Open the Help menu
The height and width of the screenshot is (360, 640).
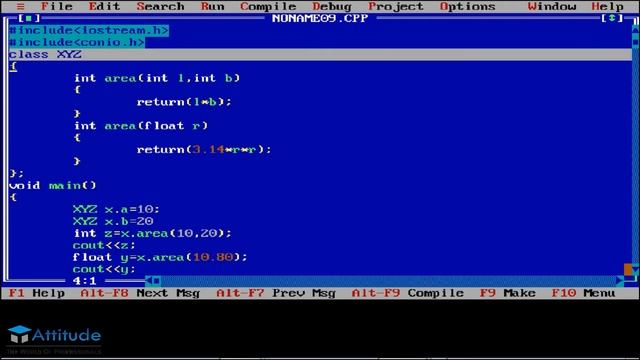[x=608, y=7]
